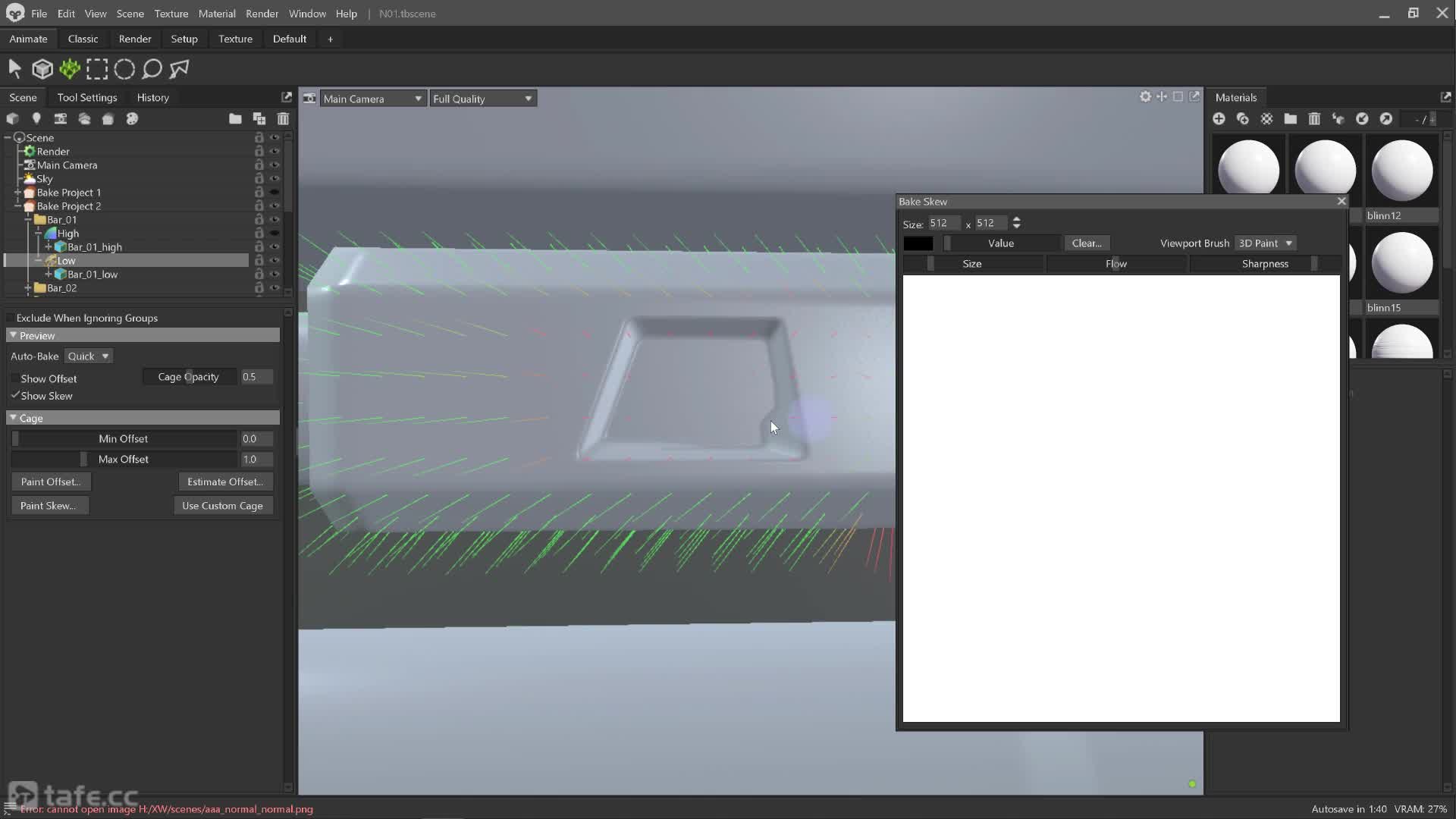Add a new fog object
The height and width of the screenshot is (819, 1456).
pyautogui.click(x=84, y=118)
